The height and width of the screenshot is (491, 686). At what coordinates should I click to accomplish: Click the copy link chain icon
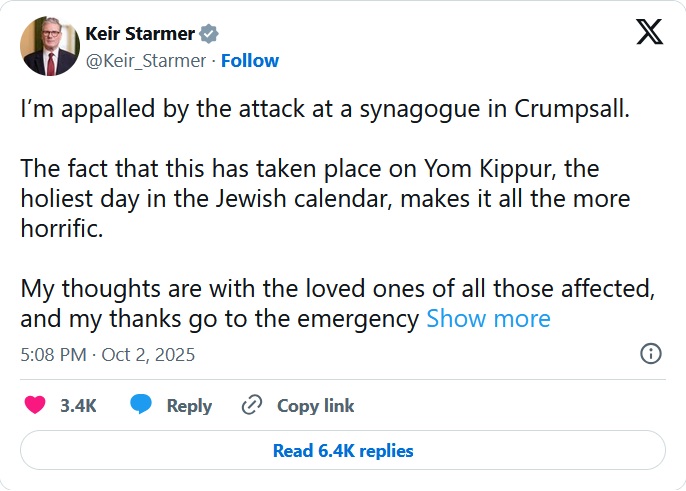252,405
